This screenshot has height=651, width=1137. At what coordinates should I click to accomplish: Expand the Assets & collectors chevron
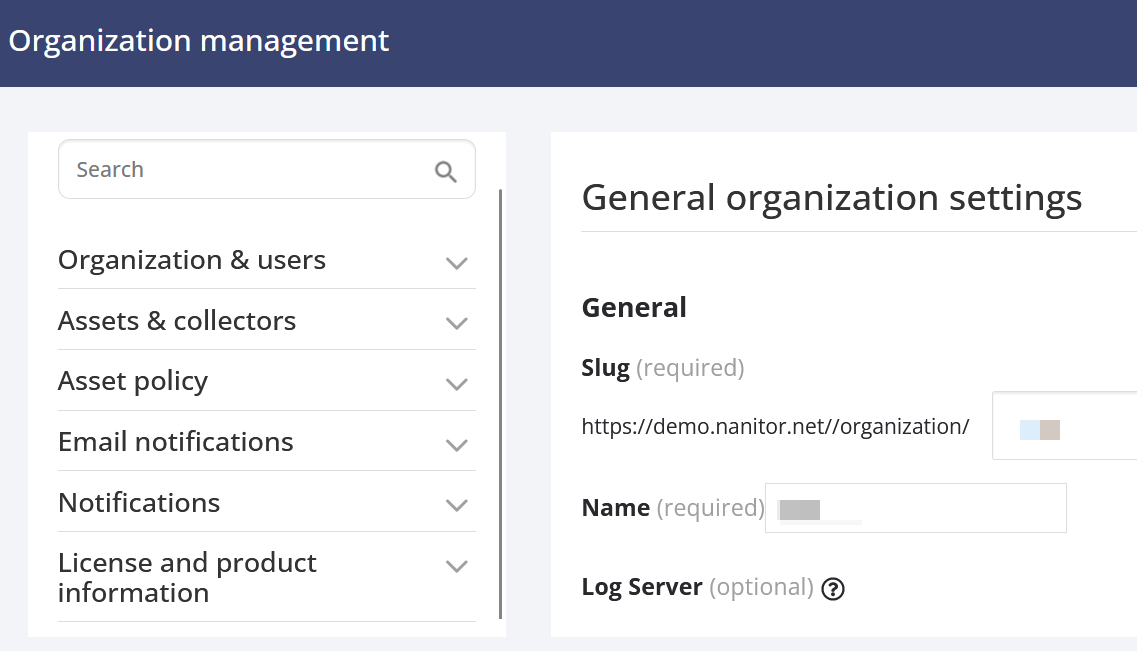tap(457, 323)
